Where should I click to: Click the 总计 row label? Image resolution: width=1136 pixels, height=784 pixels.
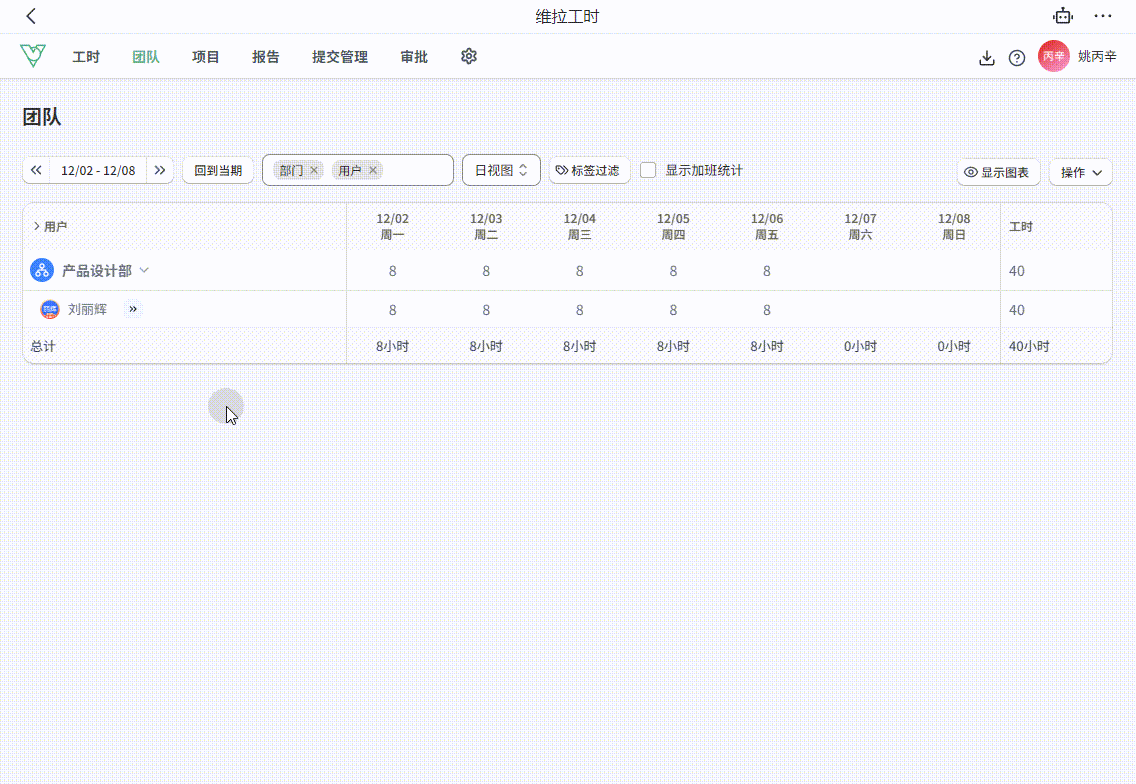tap(43, 346)
